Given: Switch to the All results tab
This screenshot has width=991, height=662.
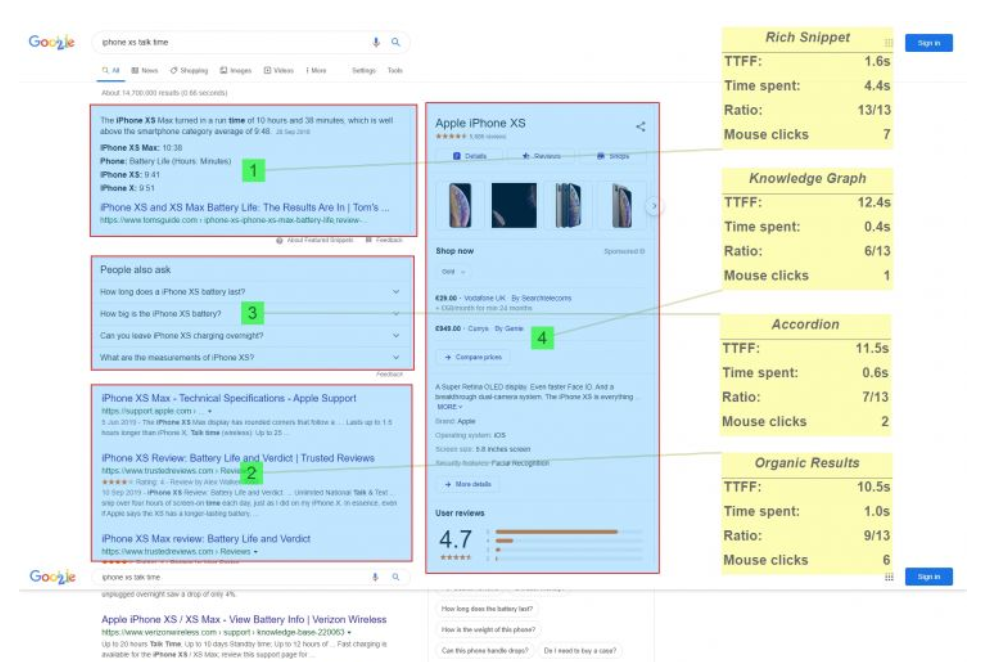Looking at the screenshot, I should pos(111,71).
